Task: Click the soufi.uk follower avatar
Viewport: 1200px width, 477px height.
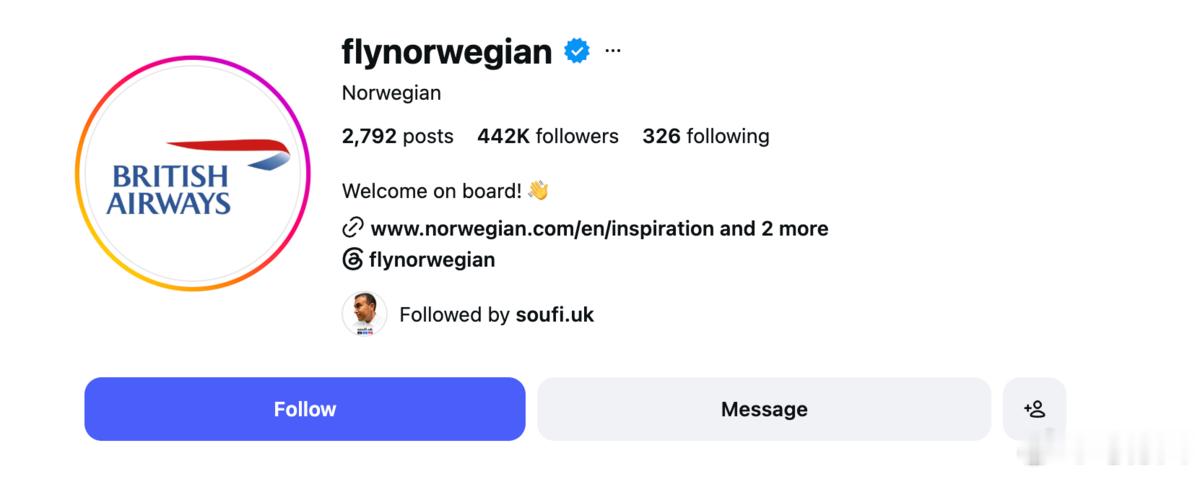Action: pyautogui.click(x=364, y=314)
